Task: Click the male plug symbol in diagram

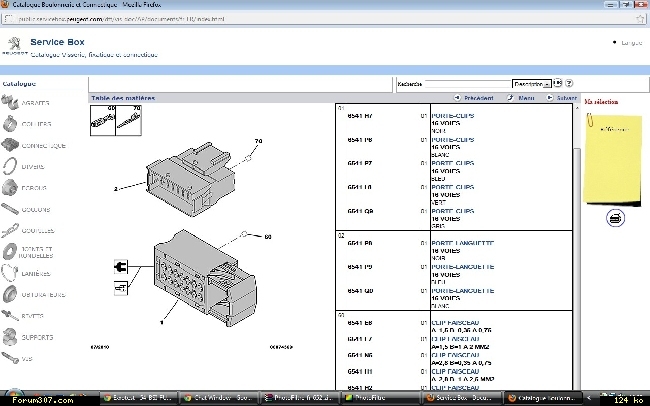Action: coord(121,266)
